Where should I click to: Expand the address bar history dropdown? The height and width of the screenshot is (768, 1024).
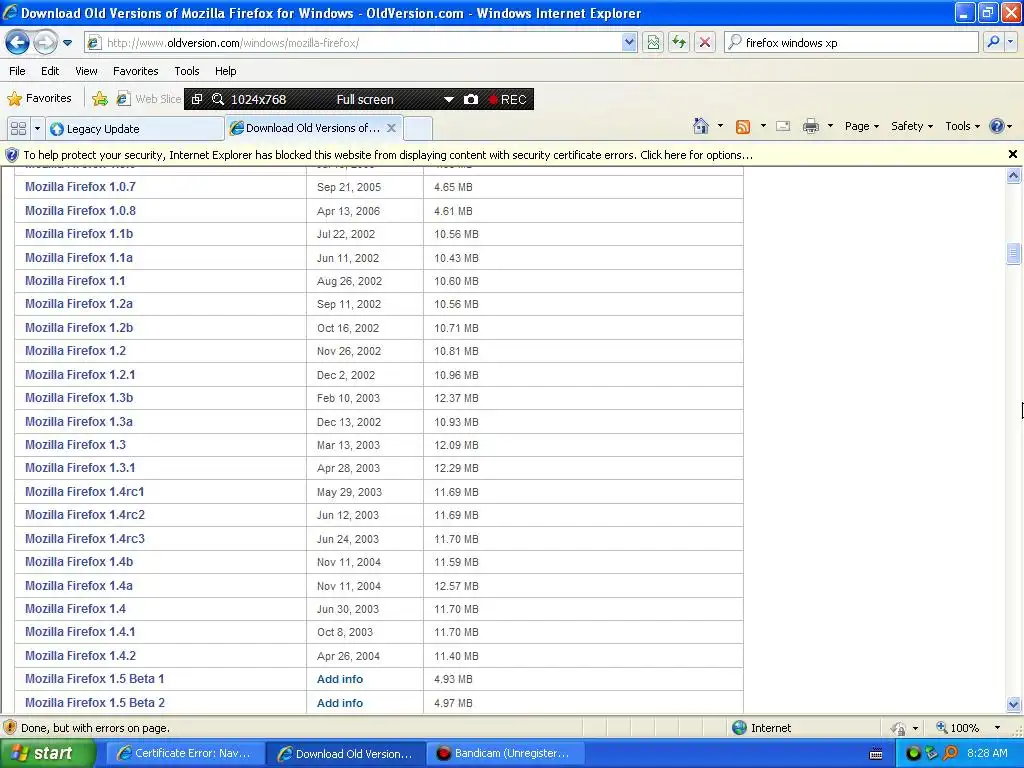pyautogui.click(x=629, y=42)
